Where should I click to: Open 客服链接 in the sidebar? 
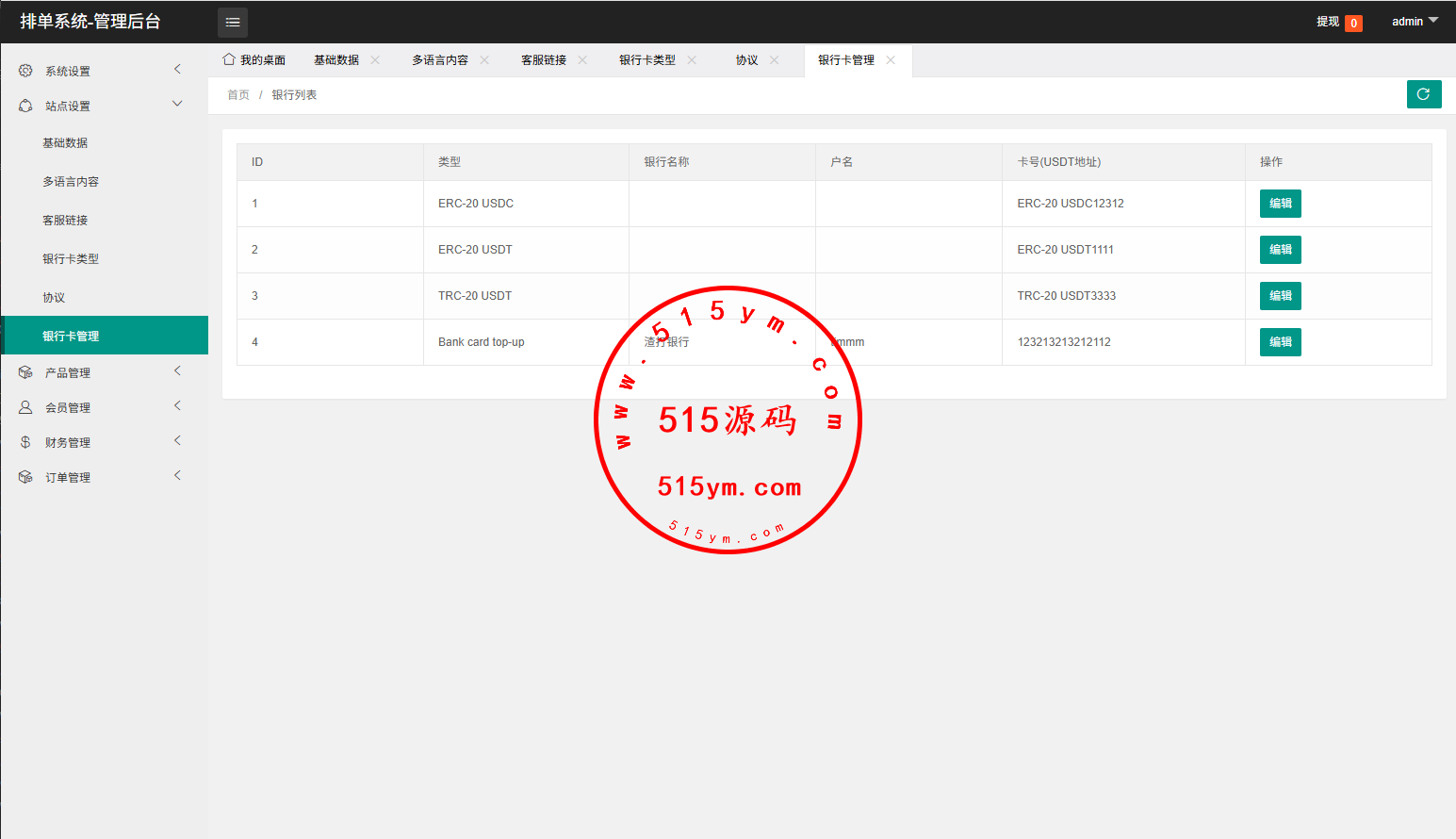tap(65, 220)
